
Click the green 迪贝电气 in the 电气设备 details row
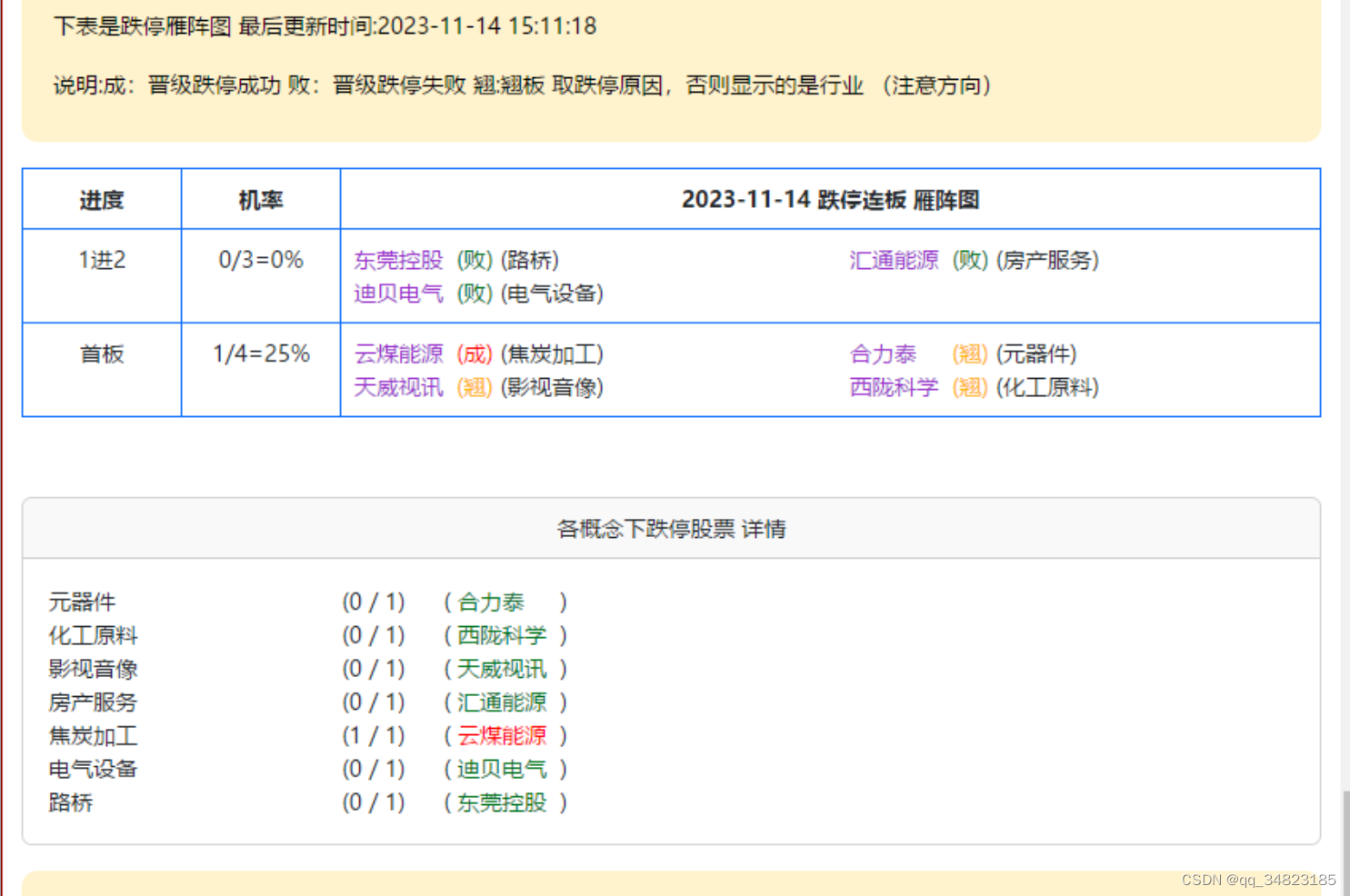(x=502, y=770)
